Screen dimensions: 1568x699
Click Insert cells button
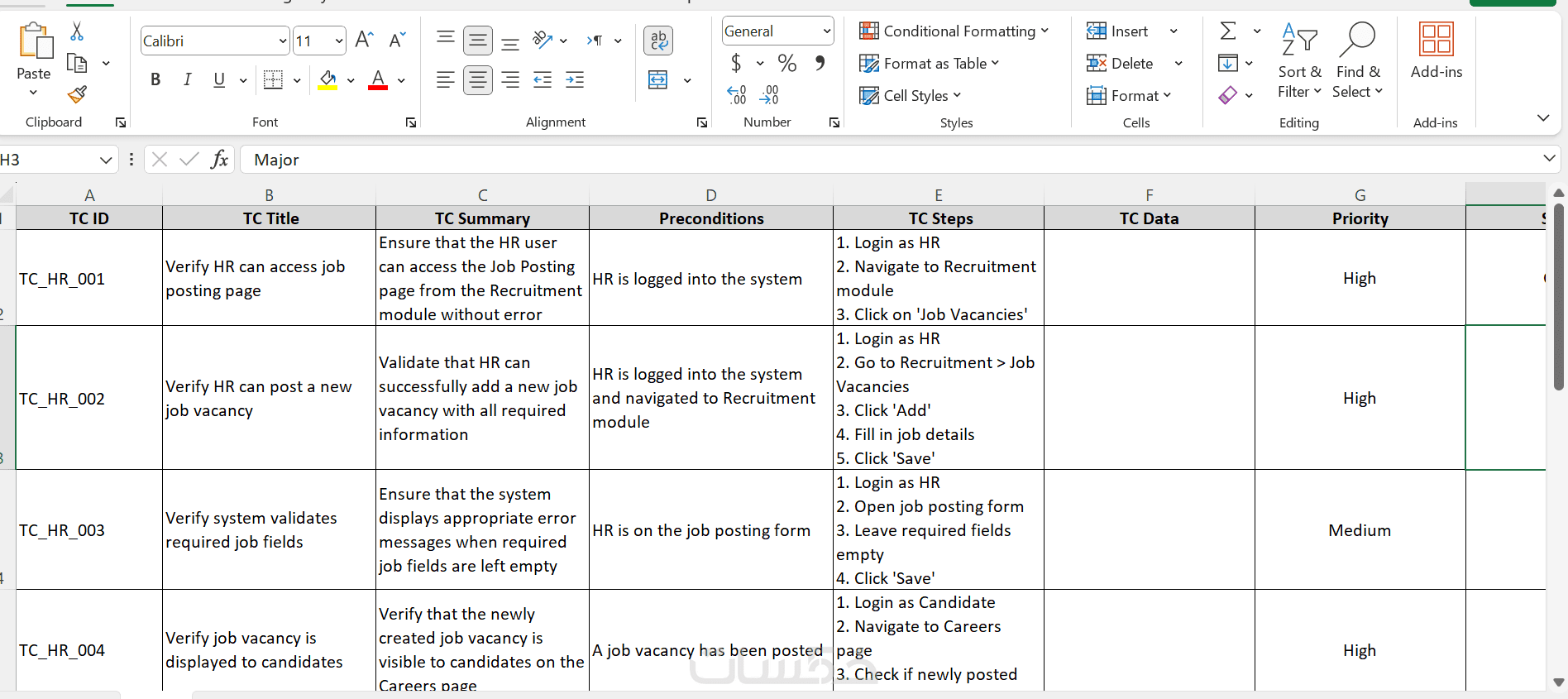click(x=1117, y=31)
